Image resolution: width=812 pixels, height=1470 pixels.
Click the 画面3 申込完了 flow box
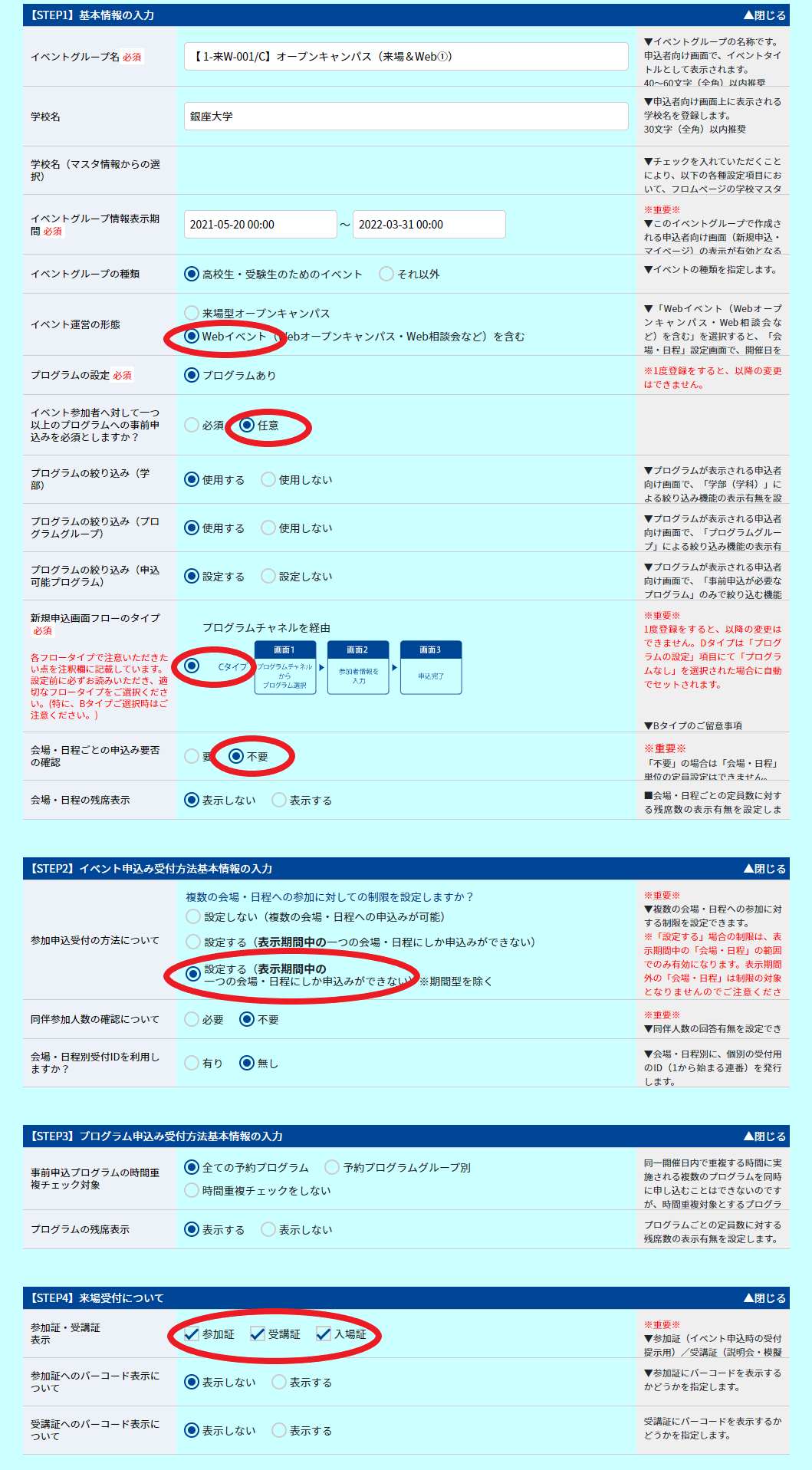click(x=431, y=667)
